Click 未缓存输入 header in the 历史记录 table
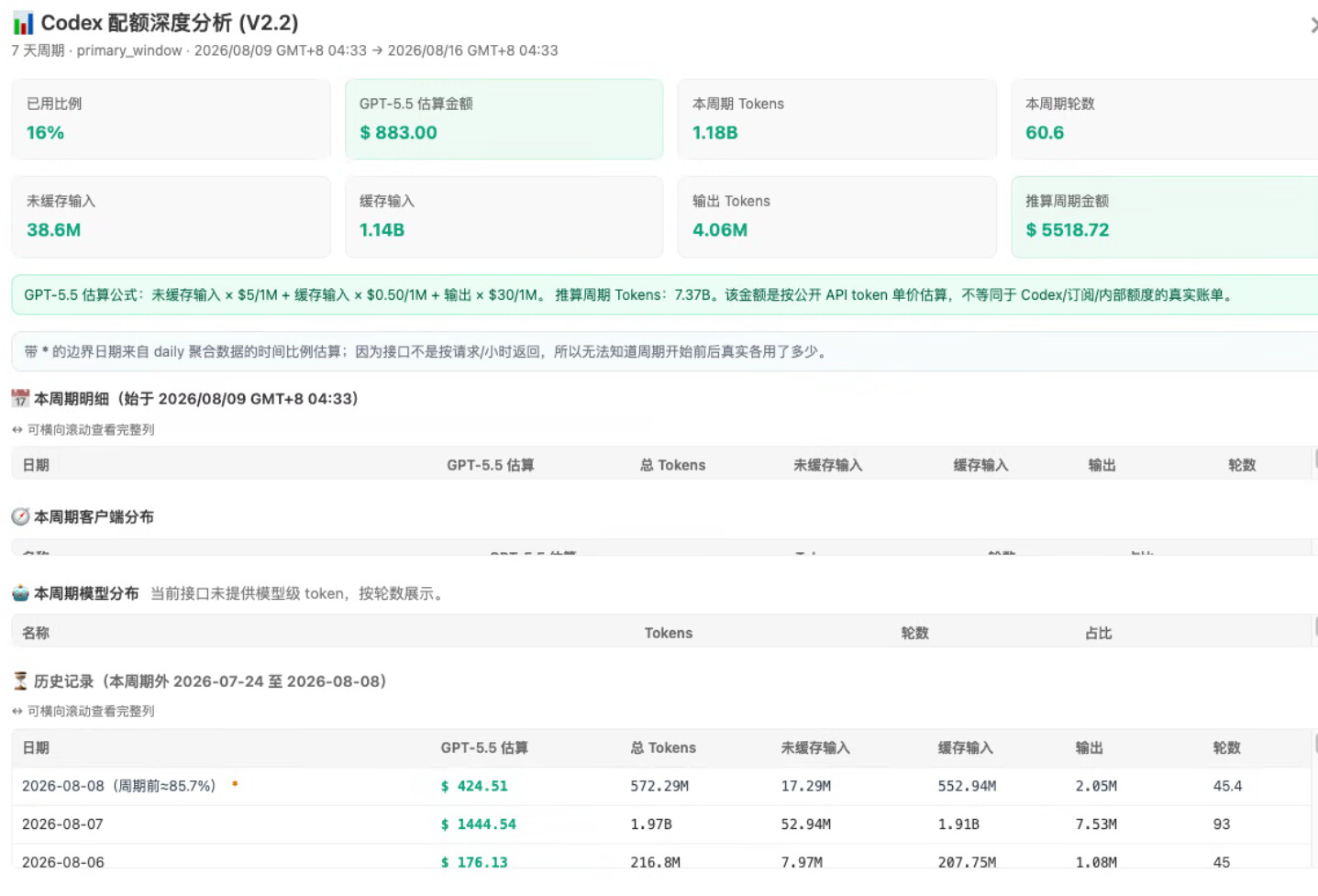The height and width of the screenshot is (896, 1318). (815, 747)
